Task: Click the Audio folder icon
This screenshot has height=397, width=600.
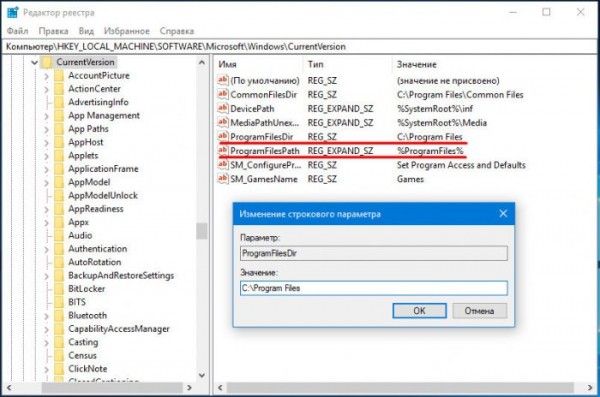Action: (59, 235)
